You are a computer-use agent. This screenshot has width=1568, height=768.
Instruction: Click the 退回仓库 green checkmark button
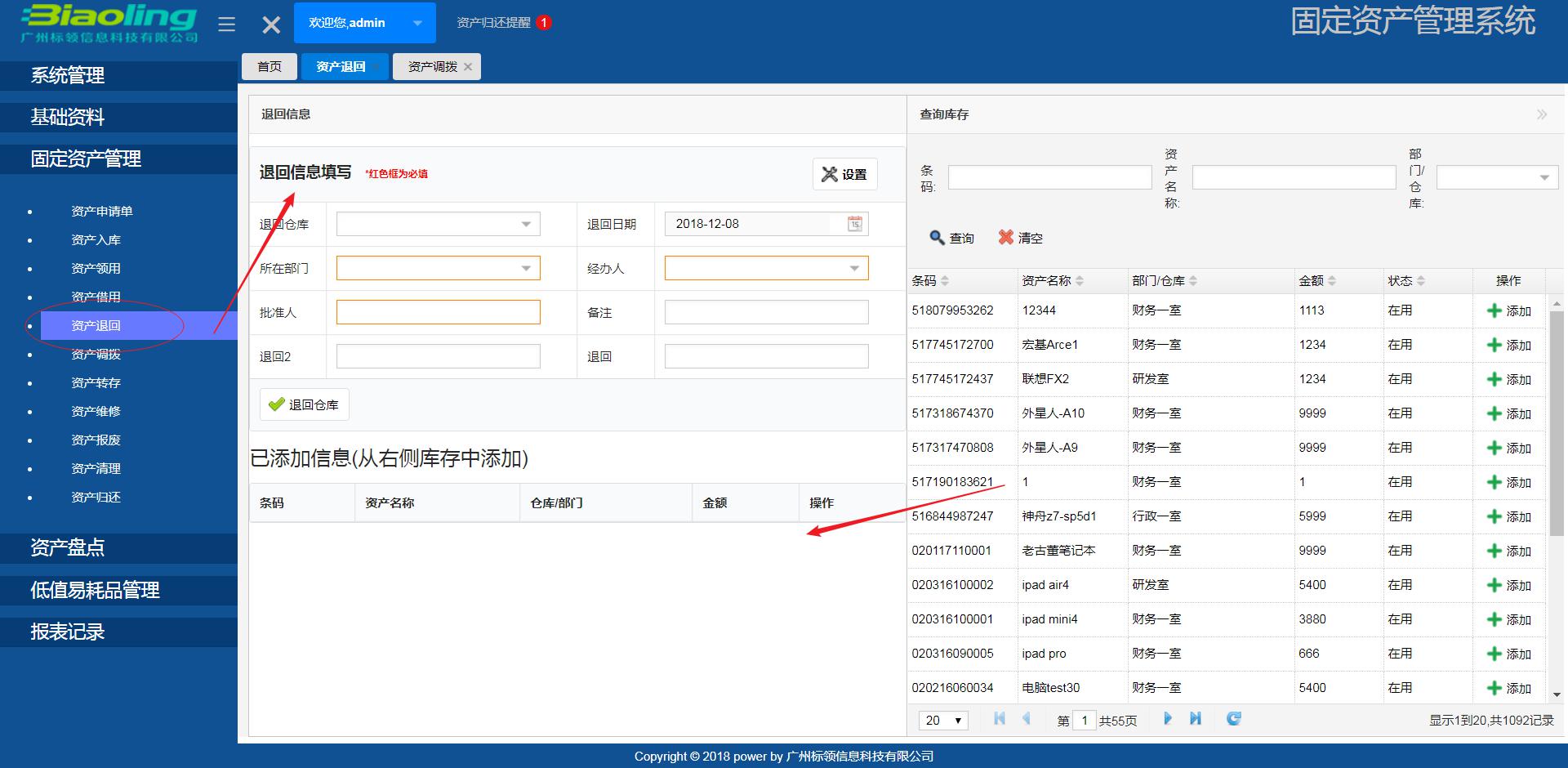click(x=303, y=404)
